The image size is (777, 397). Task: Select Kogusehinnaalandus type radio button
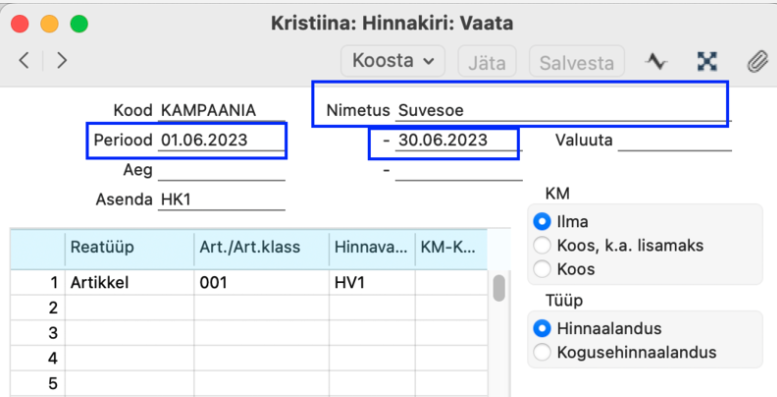[542, 352]
